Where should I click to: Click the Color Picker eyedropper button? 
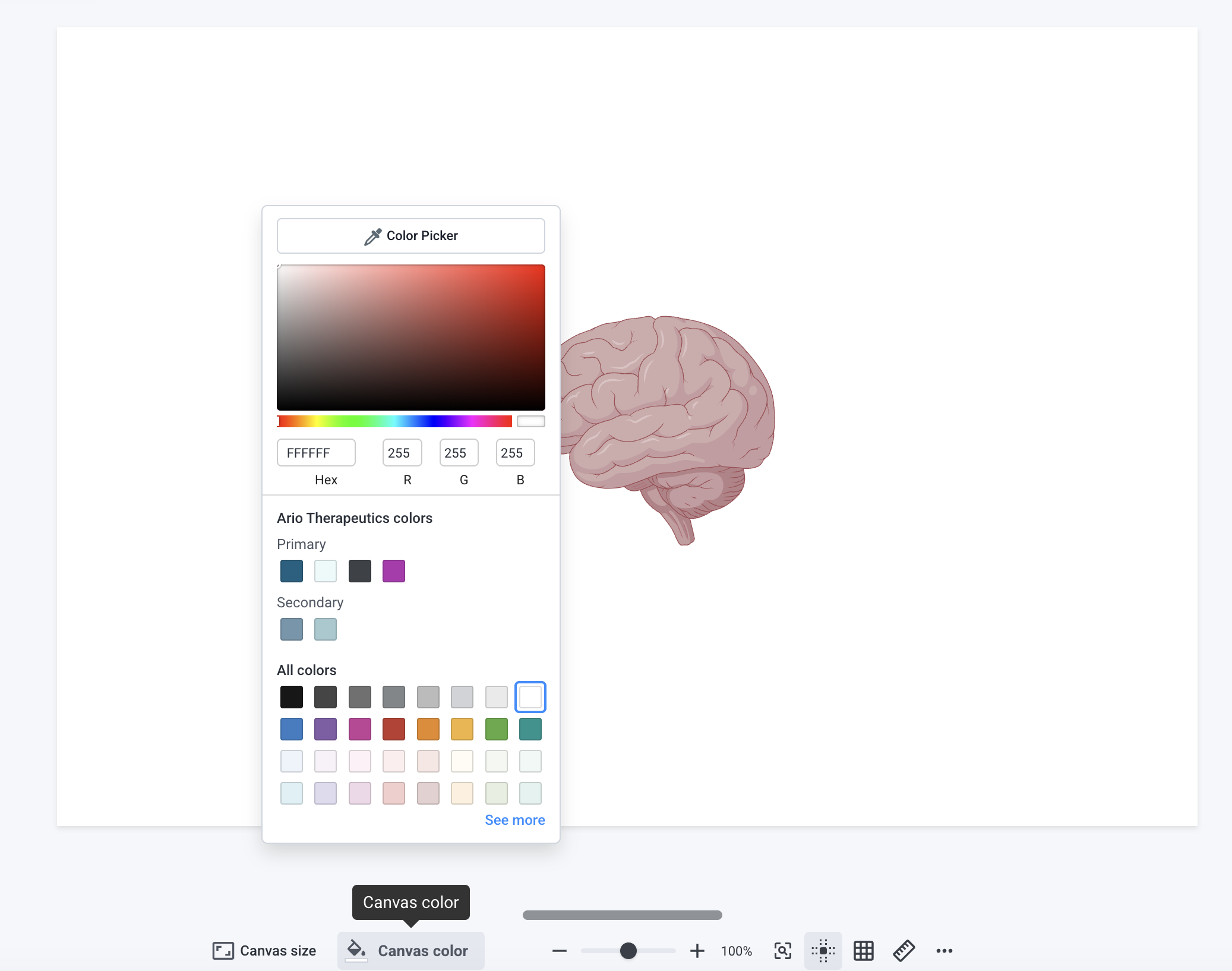coord(410,236)
